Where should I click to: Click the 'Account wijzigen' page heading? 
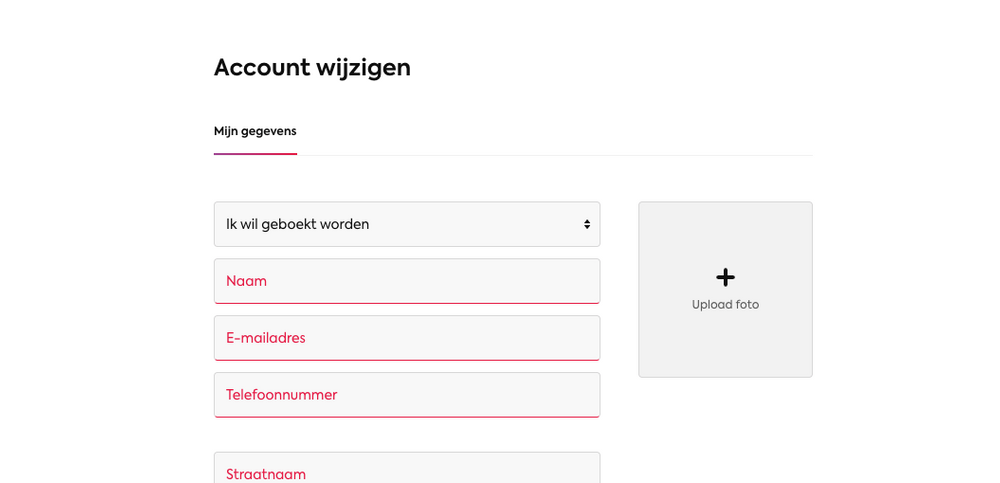point(312,68)
